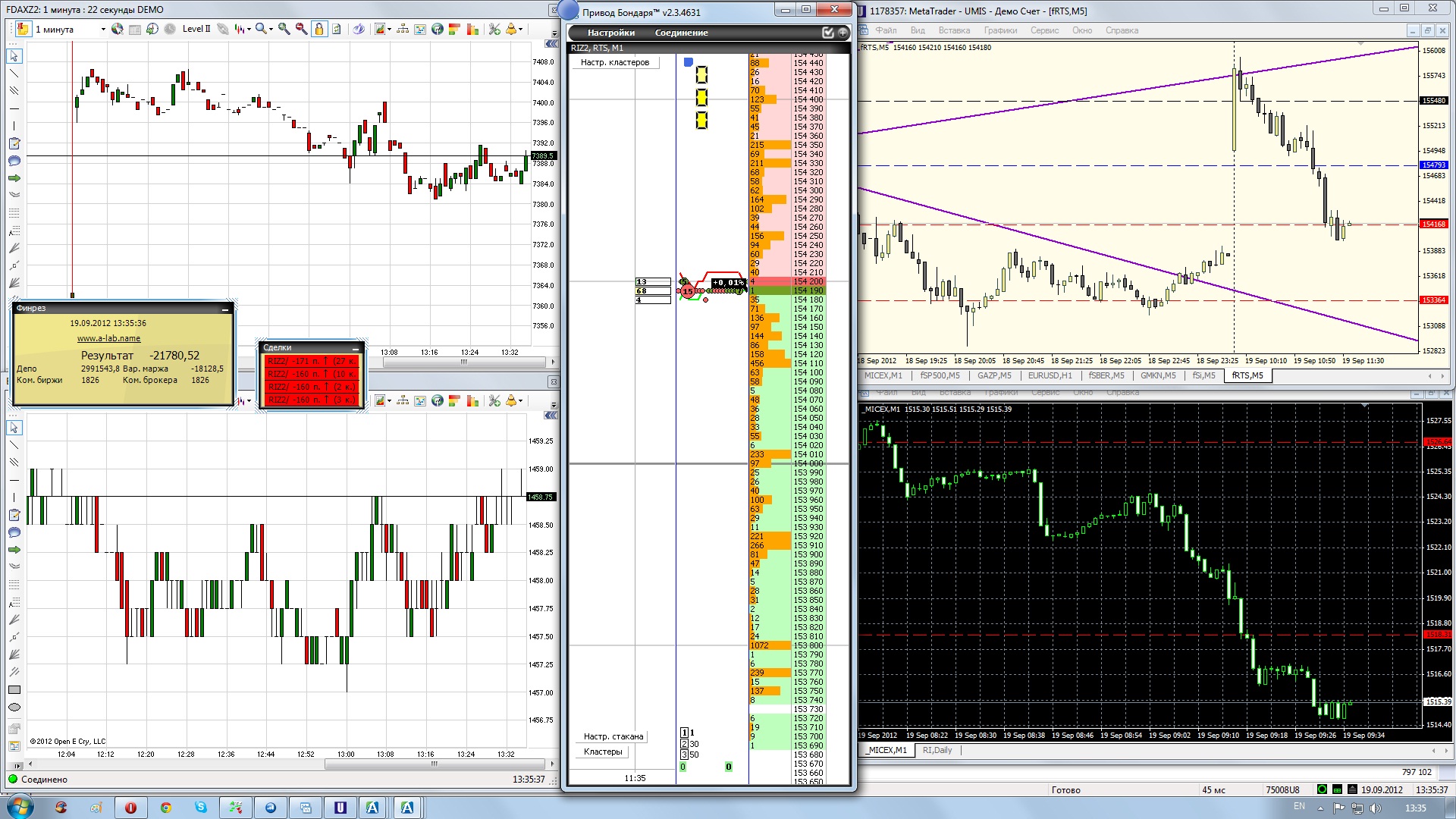Toggle the checkmark icon in the Привод Бондаря menu bar
Screen dimensions: 1456x819
pos(828,33)
